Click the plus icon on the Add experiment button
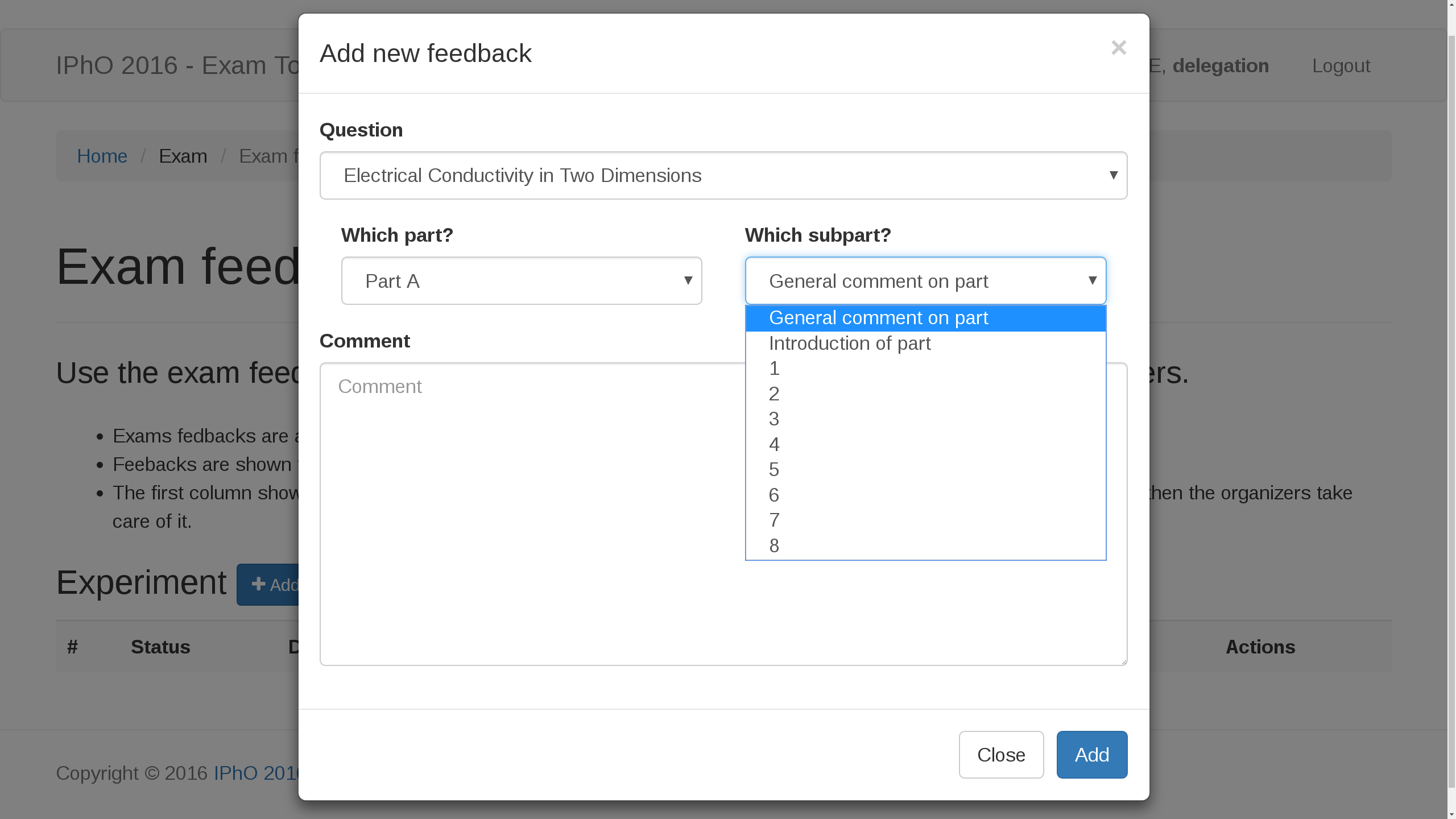This screenshot has height=819, width=1456. click(x=258, y=584)
